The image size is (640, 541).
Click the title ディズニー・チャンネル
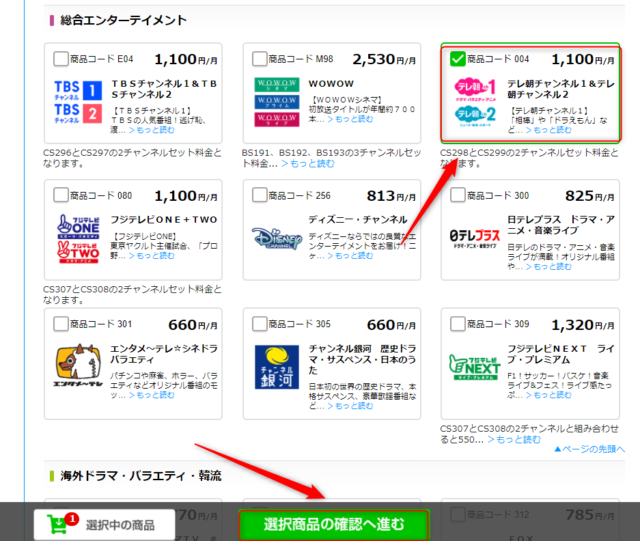(358, 220)
